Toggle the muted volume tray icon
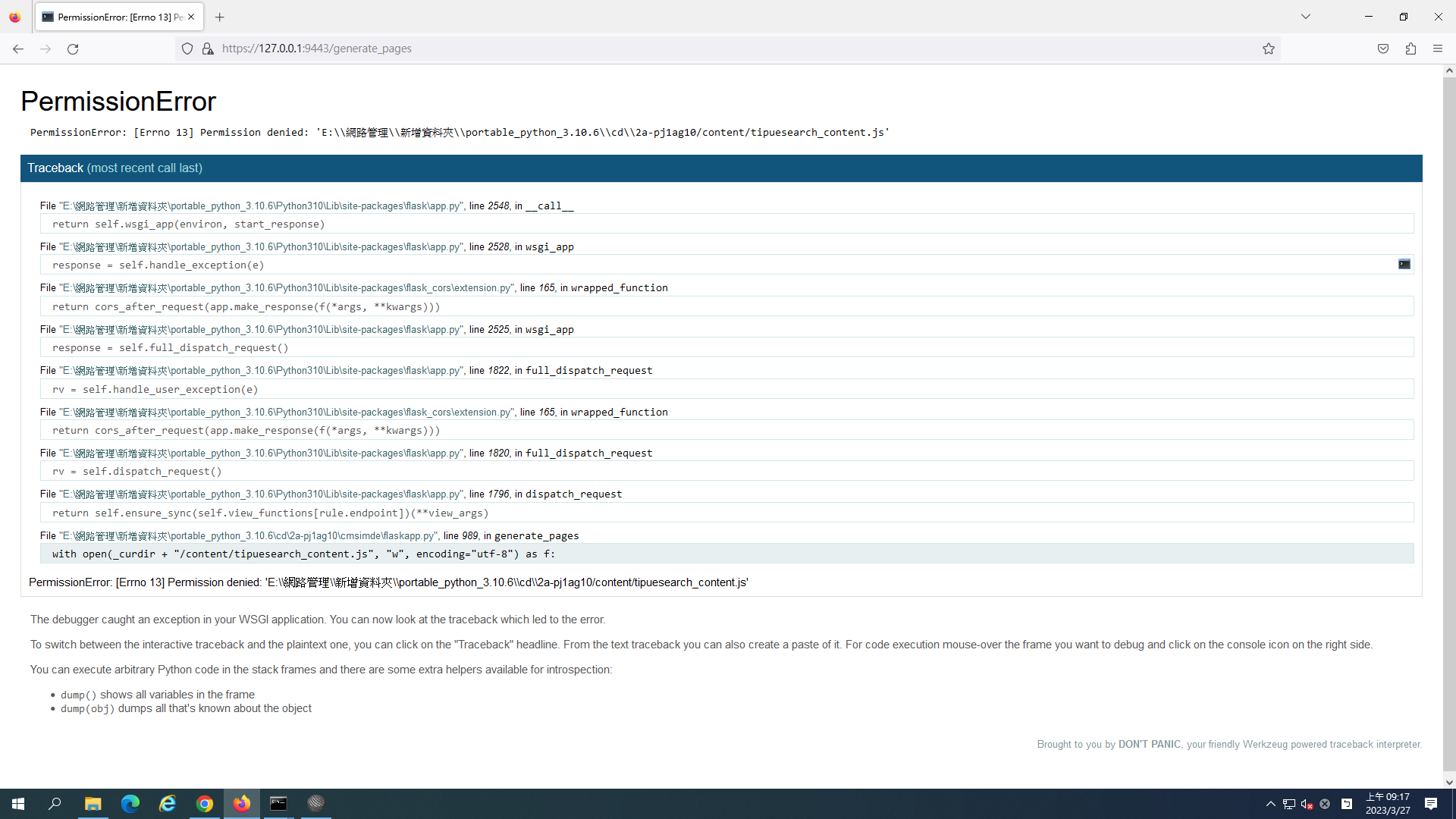The height and width of the screenshot is (819, 1456). [1307, 804]
